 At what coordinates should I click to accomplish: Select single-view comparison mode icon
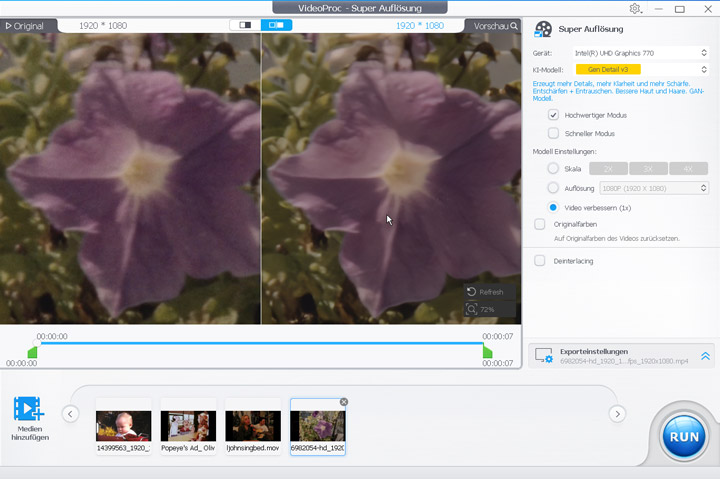245,25
